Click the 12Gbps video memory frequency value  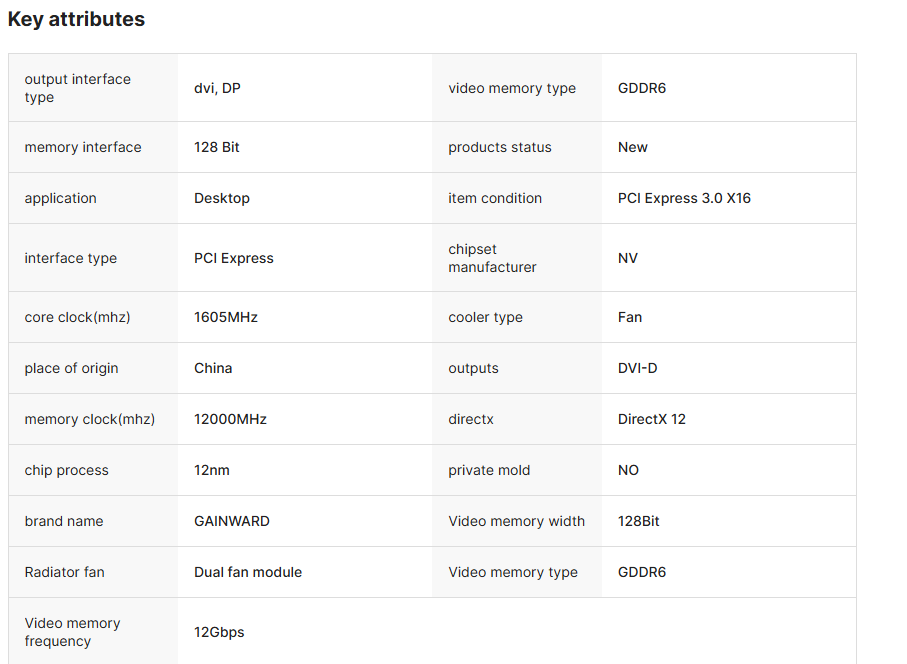[x=218, y=632]
